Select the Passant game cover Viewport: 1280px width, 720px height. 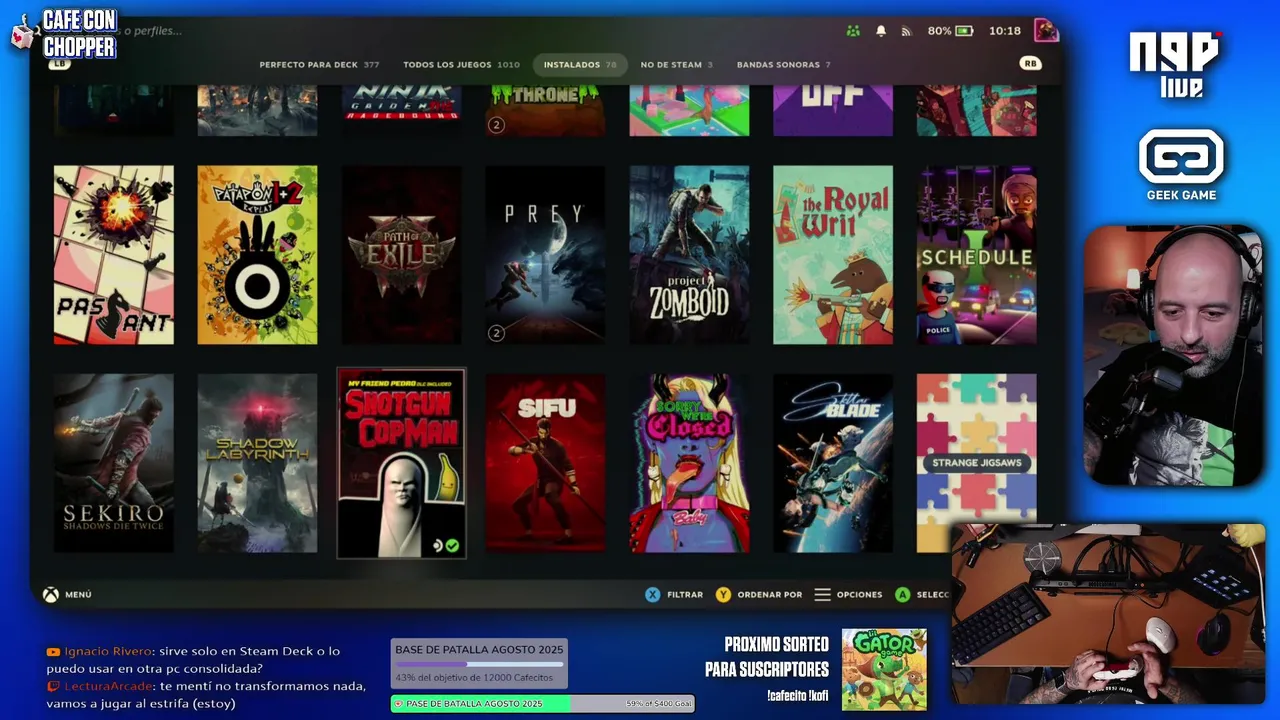[114, 255]
